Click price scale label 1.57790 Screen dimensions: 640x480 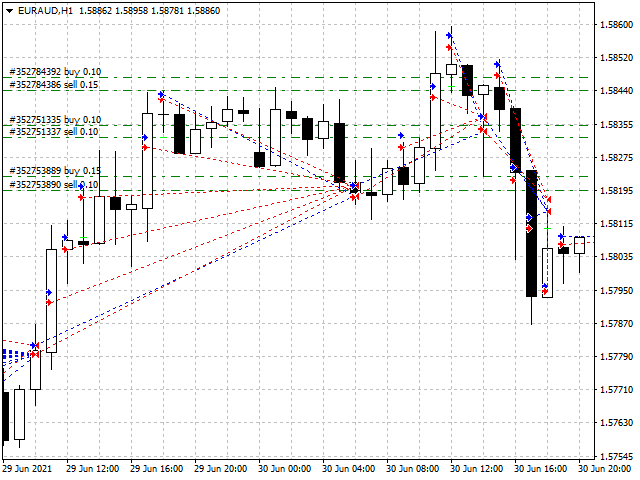coord(616,357)
